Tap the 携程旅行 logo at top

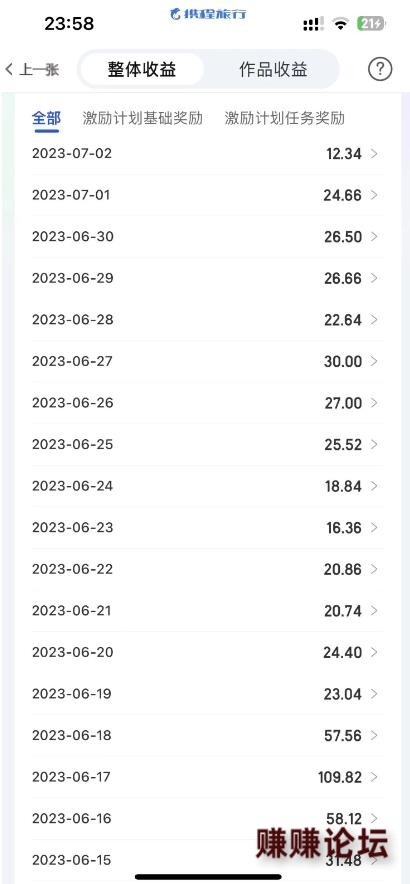[208, 14]
